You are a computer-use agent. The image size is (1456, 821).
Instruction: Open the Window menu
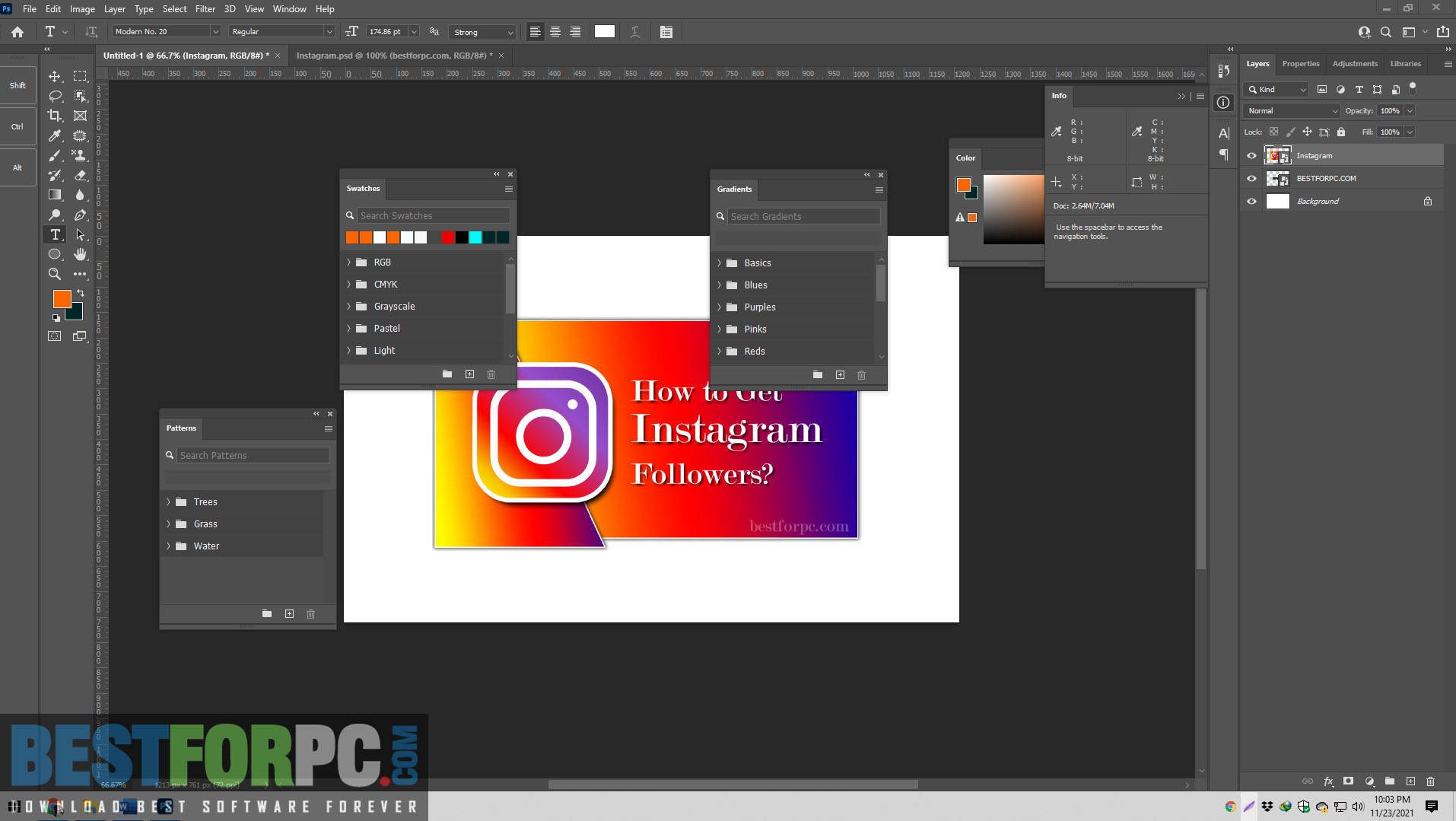pos(289,9)
